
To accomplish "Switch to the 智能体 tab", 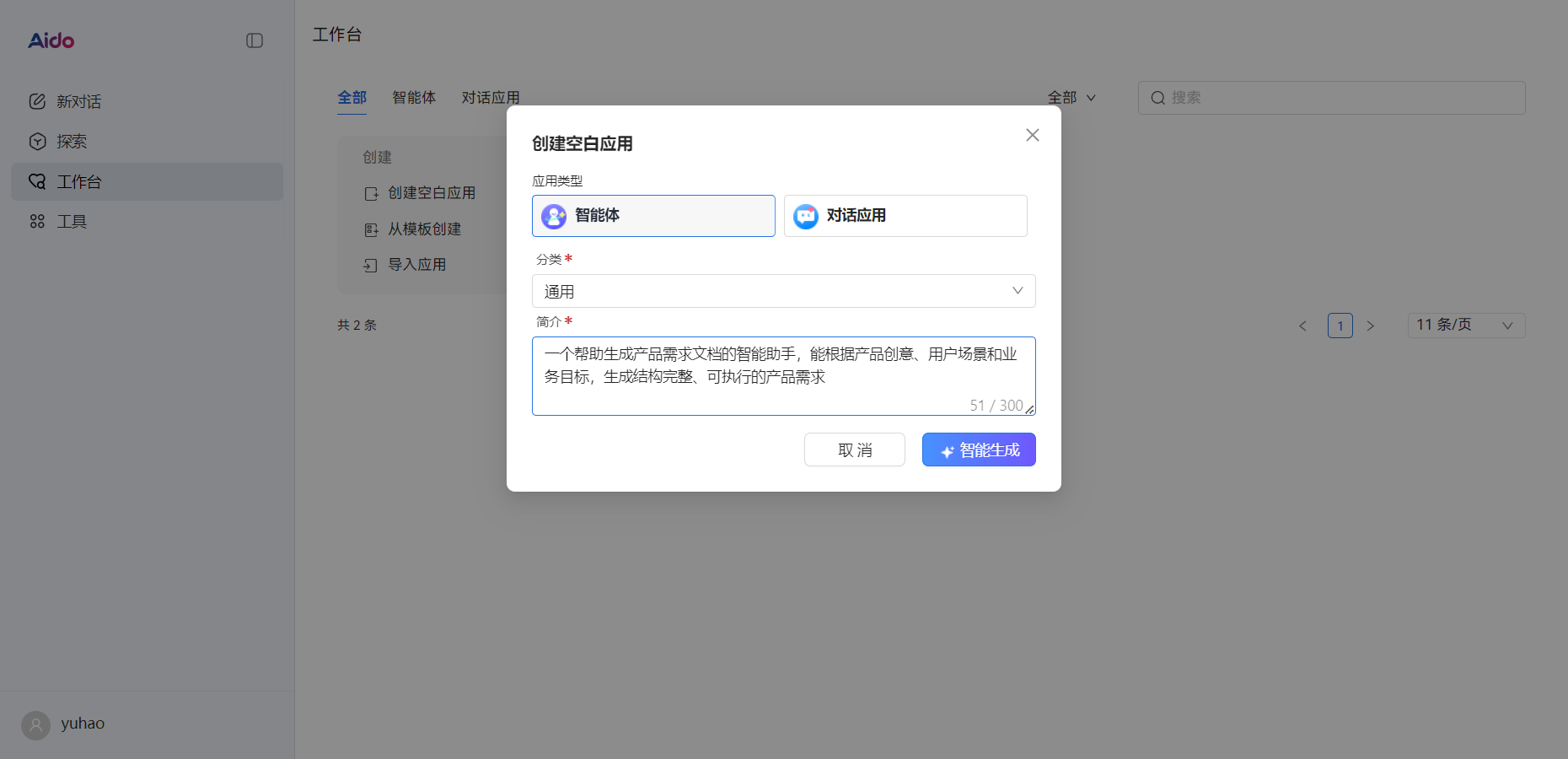I will click(x=414, y=97).
